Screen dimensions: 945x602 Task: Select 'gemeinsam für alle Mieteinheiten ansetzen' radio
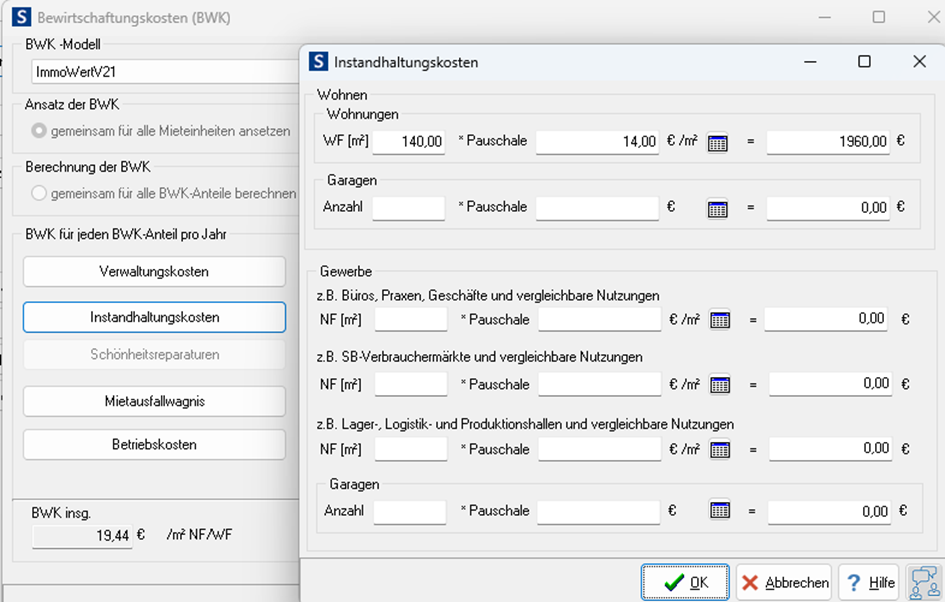(x=39, y=130)
